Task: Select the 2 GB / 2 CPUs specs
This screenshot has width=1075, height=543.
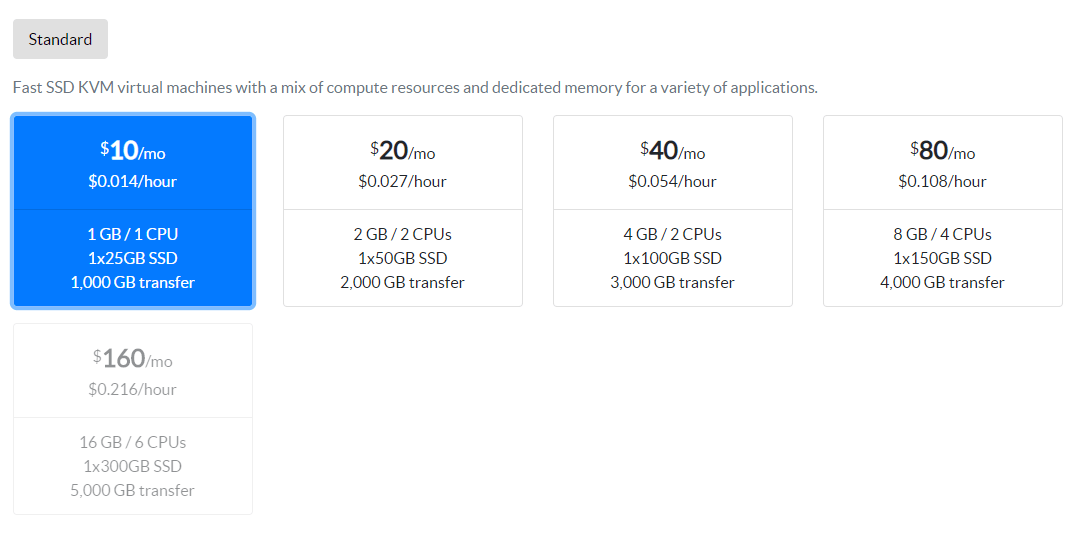Action: click(402, 234)
